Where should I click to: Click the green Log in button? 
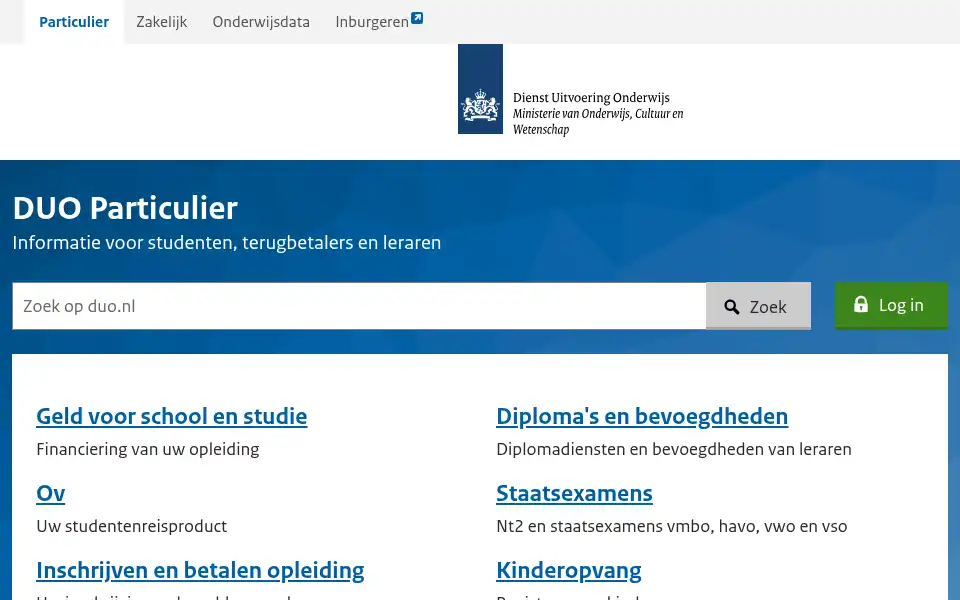click(891, 306)
